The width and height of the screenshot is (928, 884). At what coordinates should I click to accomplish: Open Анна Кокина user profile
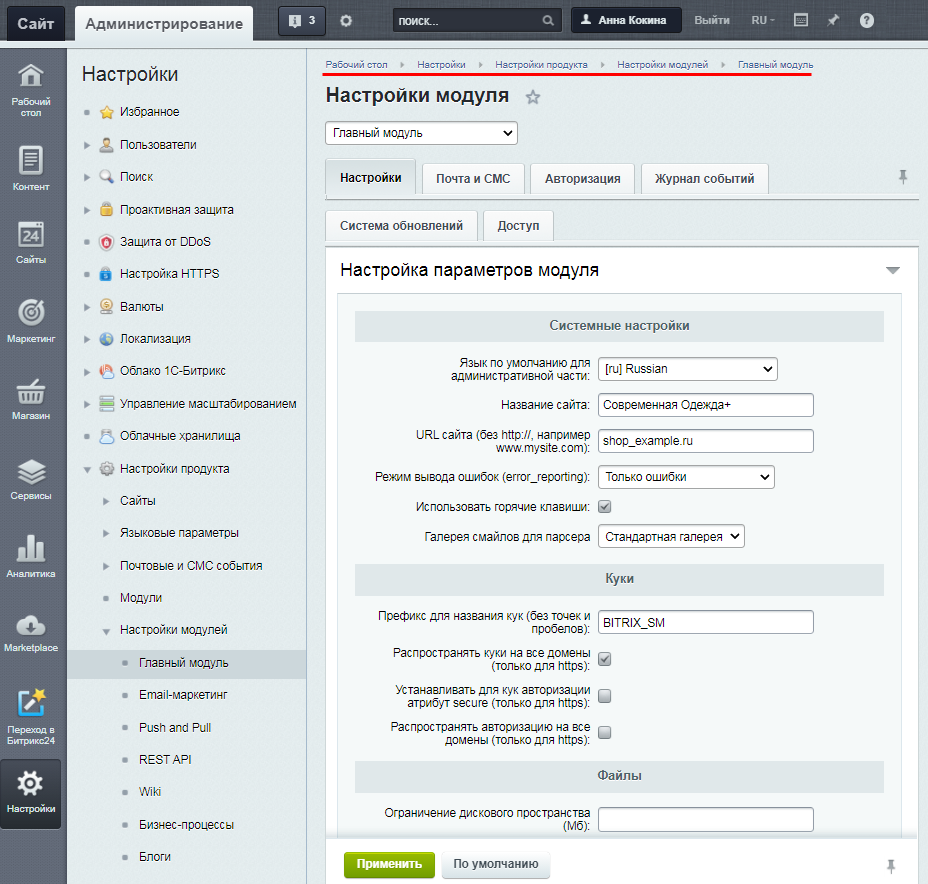click(626, 20)
